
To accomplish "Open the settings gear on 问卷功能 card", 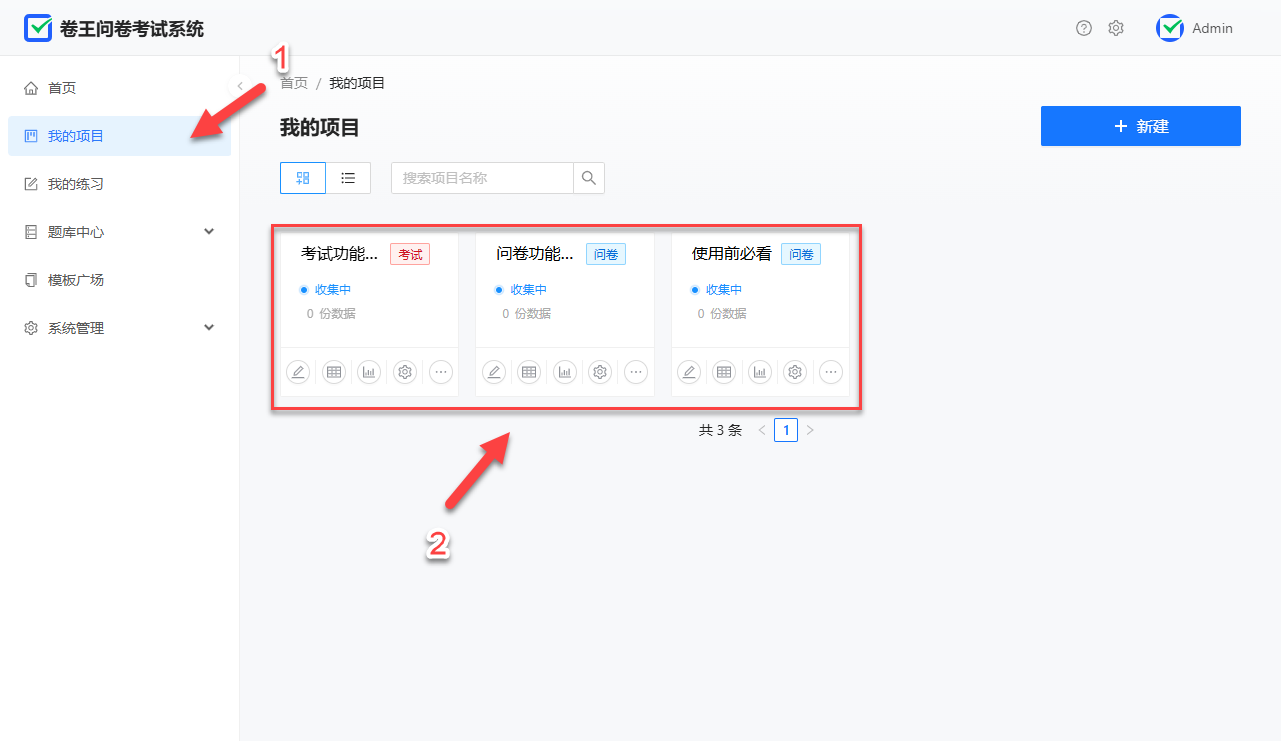I will click(x=600, y=372).
